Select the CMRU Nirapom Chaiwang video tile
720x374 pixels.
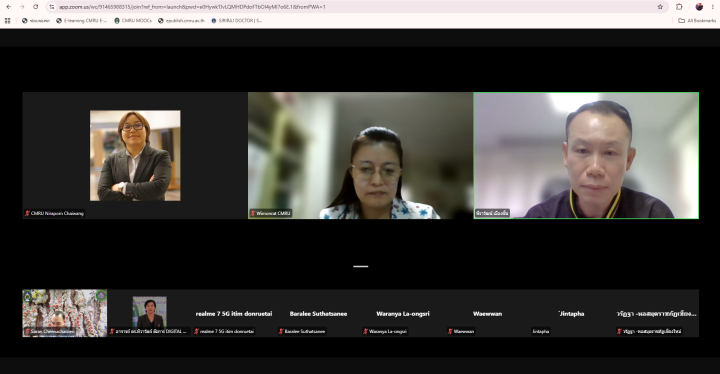click(135, 155)
